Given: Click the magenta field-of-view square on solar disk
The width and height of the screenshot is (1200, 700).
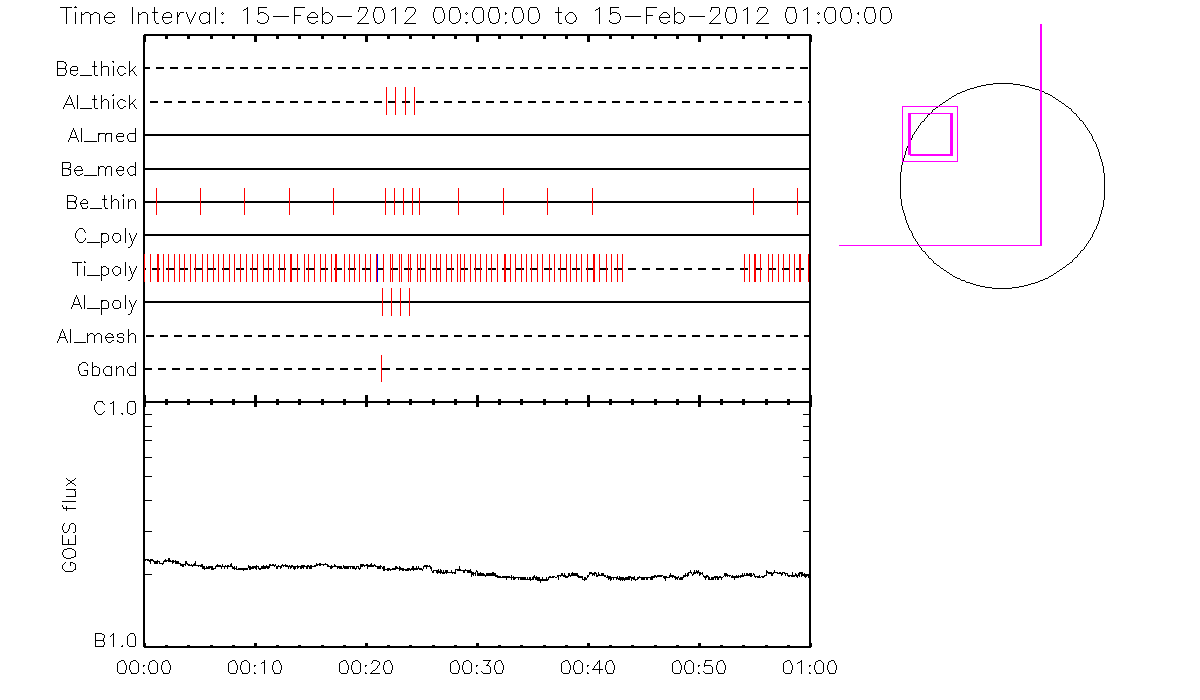Looking at the screenshot, I should (930, 134).
